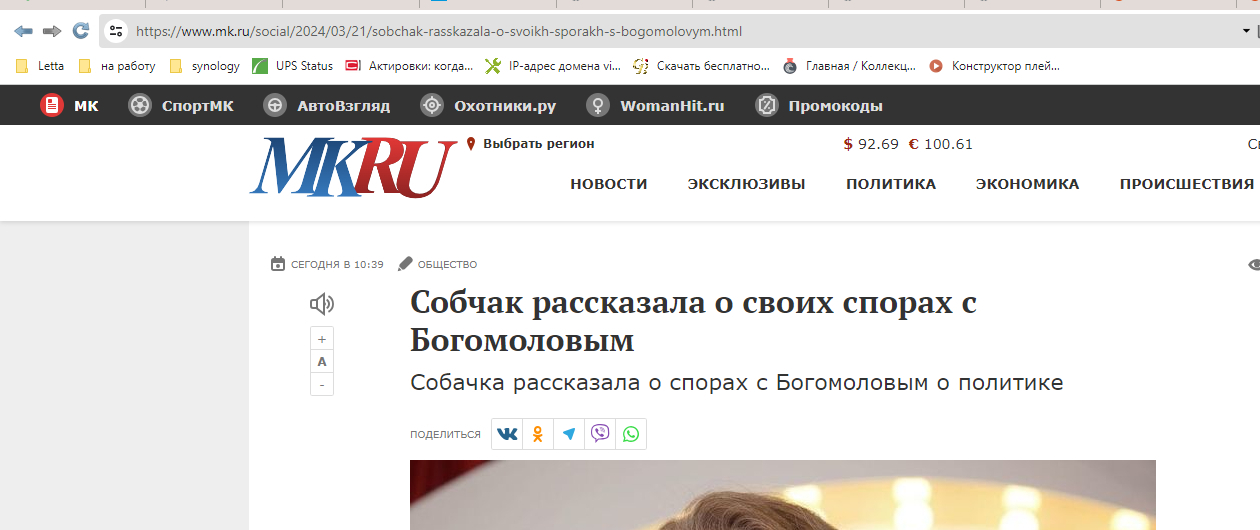Play audio version with speaker icon
The image size is (1260, 530).
click(321, 304)
